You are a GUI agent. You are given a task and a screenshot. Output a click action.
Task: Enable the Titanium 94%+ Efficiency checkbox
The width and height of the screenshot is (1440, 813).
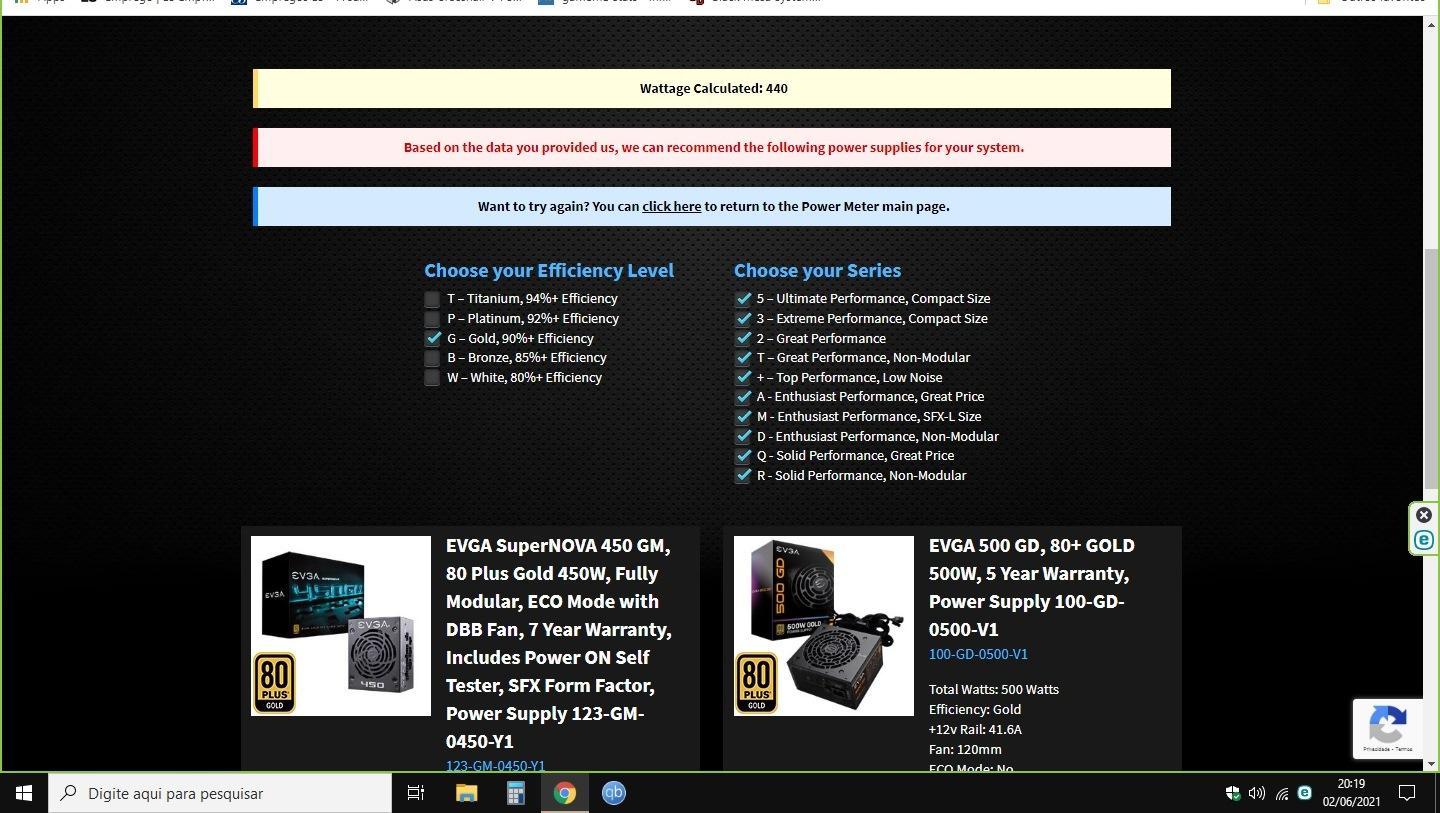[432, 299]
